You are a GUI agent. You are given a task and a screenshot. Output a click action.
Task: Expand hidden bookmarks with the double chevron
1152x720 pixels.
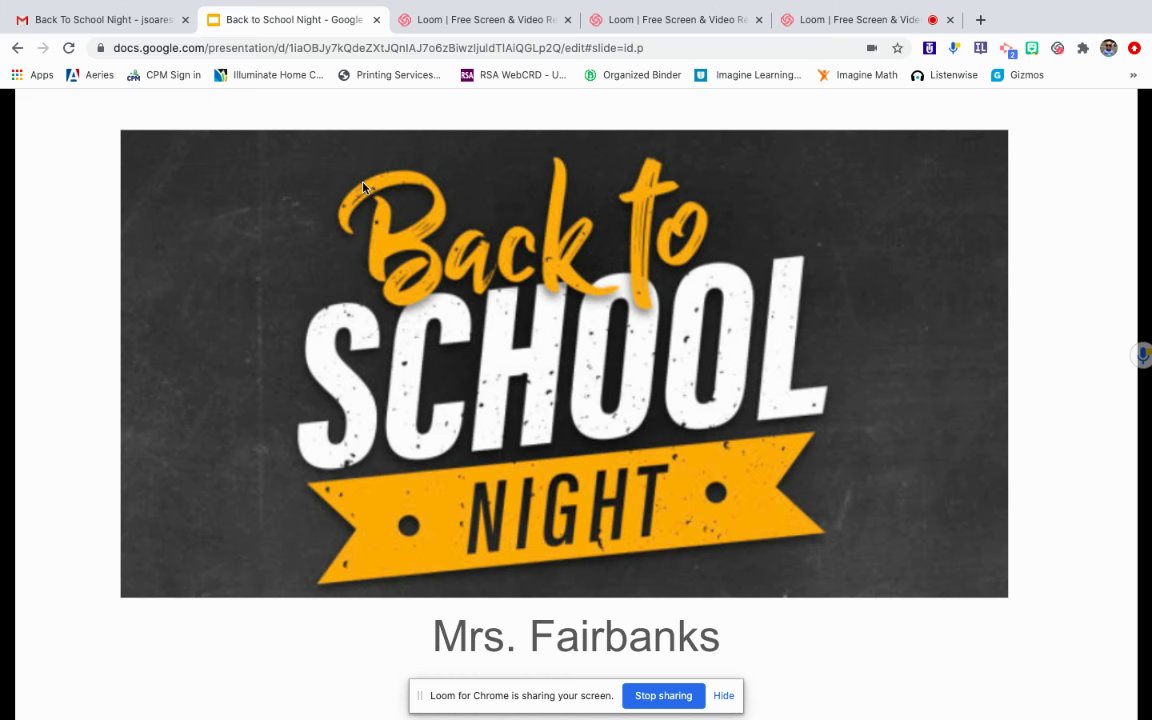1133,75
